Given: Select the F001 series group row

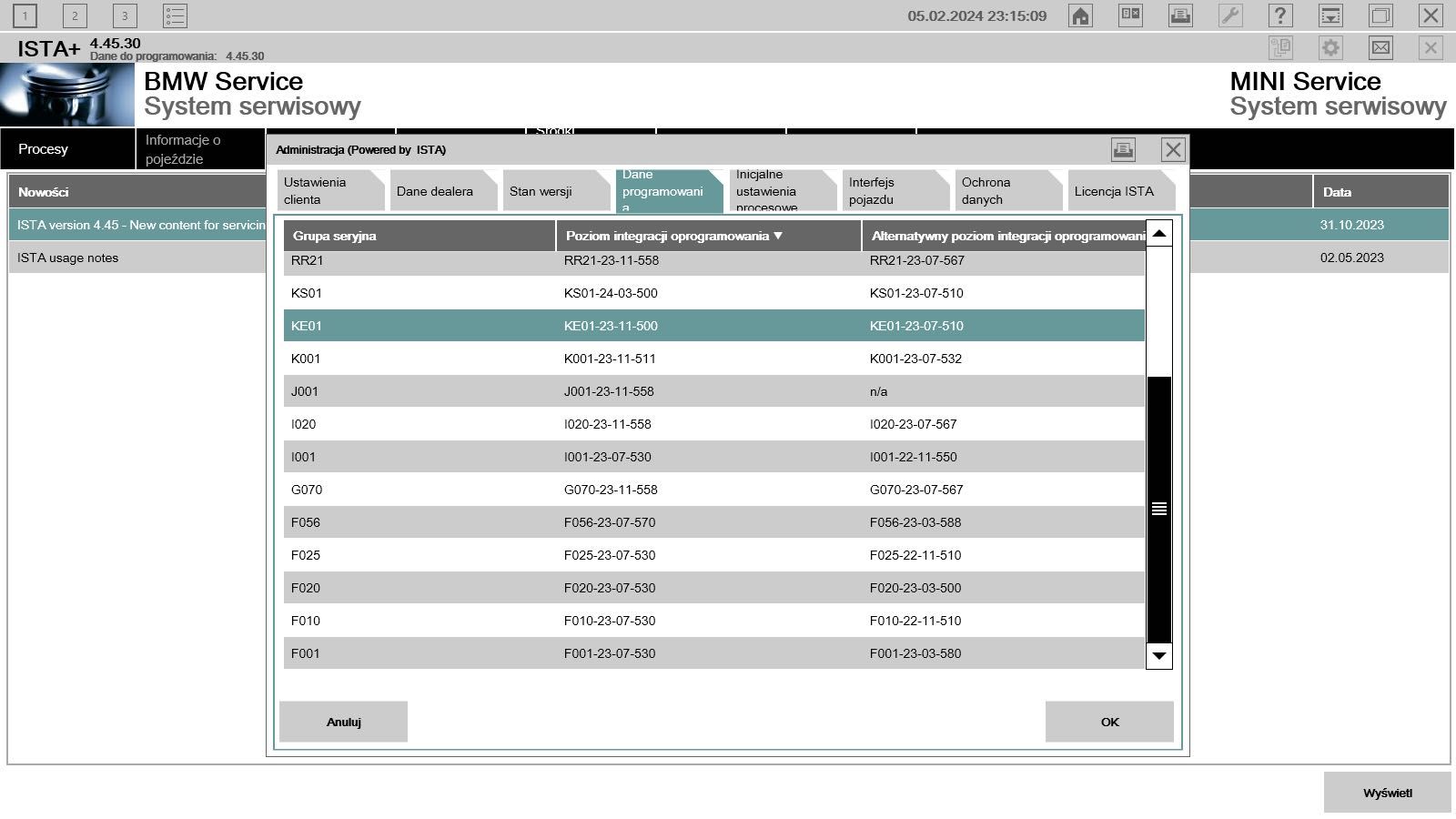Looking at the screenshot, I should pos(714,653).
